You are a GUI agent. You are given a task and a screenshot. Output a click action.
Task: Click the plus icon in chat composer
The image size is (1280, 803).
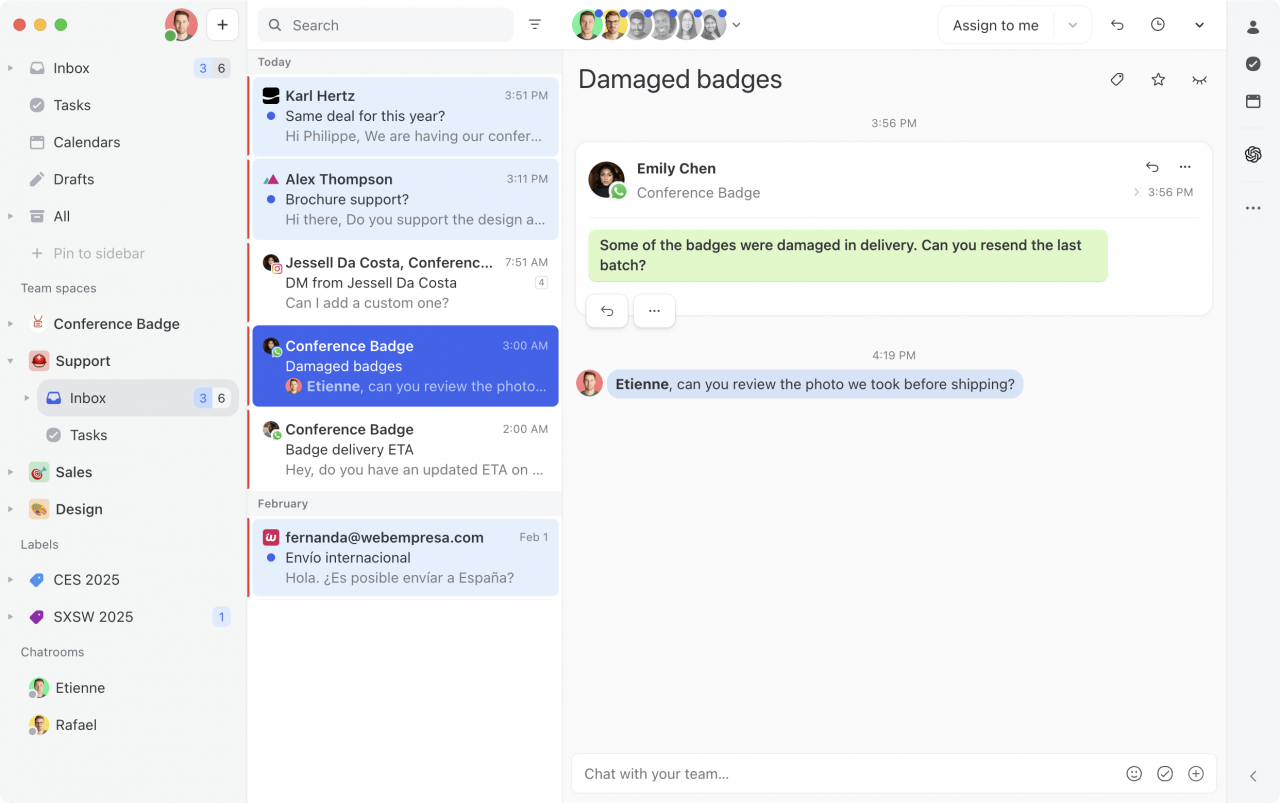1196,774
